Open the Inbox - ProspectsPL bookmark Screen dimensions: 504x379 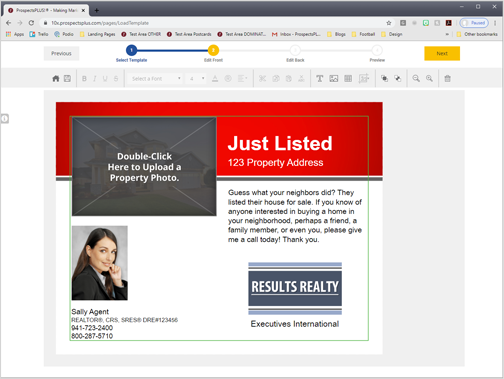[296, 34]
